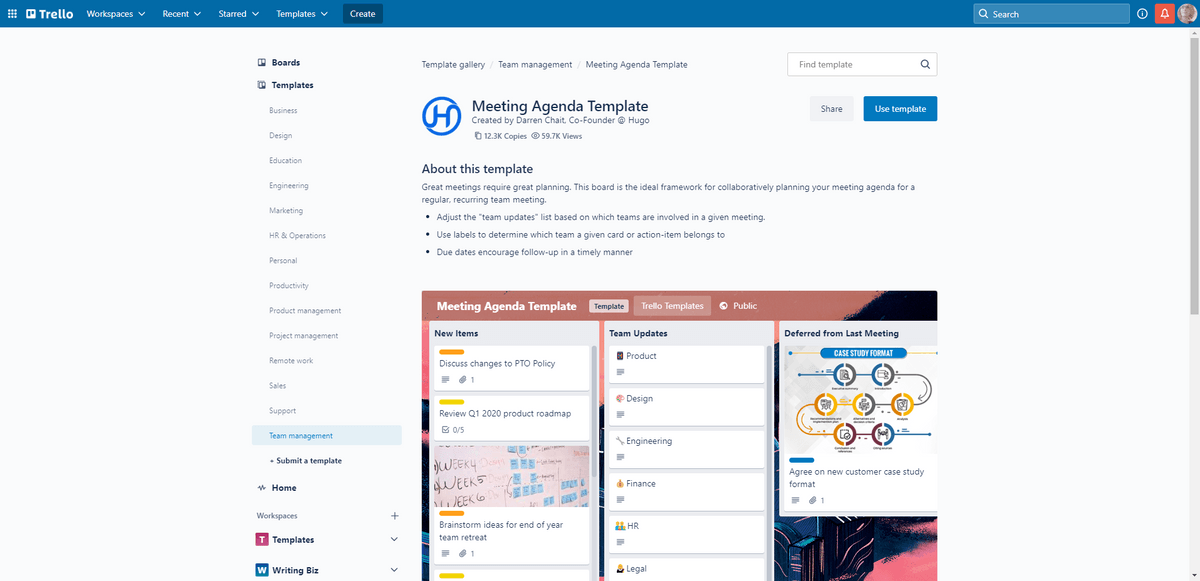Click the Templates icon in sidebar heading

click(x=261, y=85)
